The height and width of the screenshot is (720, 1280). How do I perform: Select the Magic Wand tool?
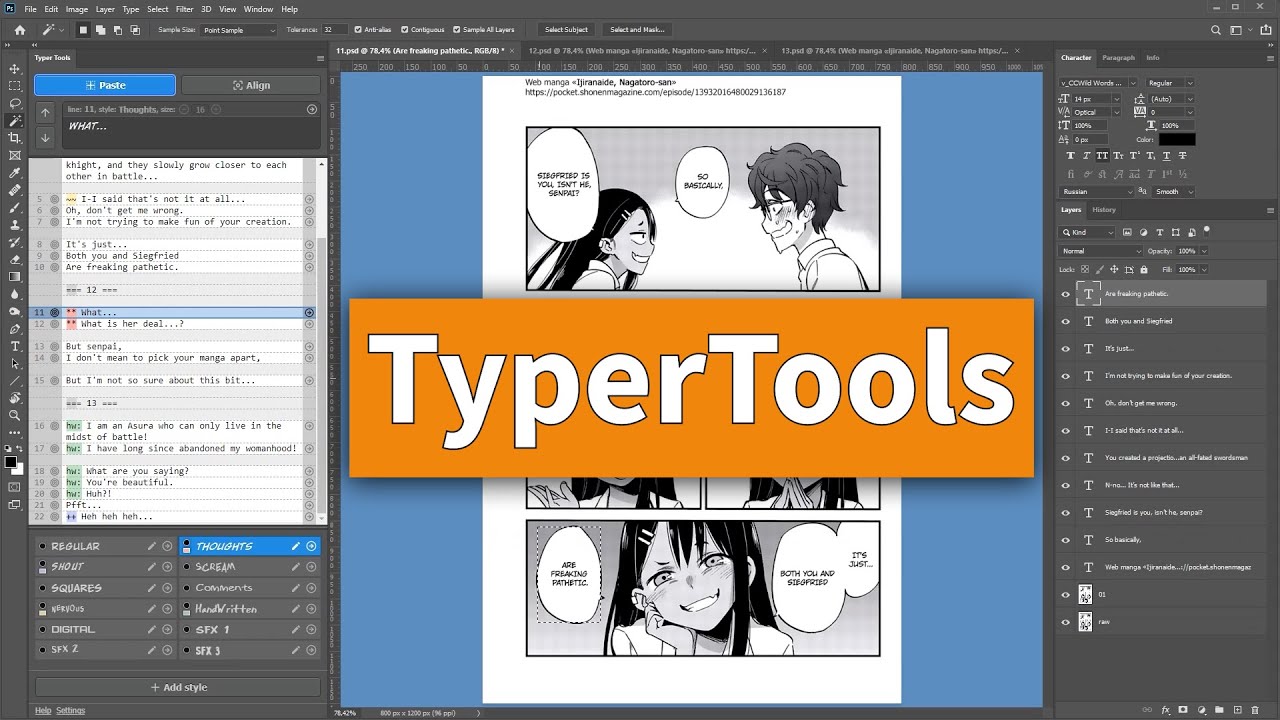coord(15,120)
